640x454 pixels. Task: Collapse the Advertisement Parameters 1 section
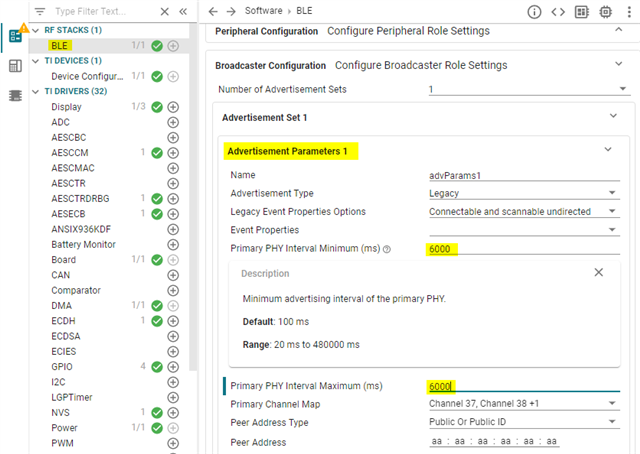click(x=608, y=151)
